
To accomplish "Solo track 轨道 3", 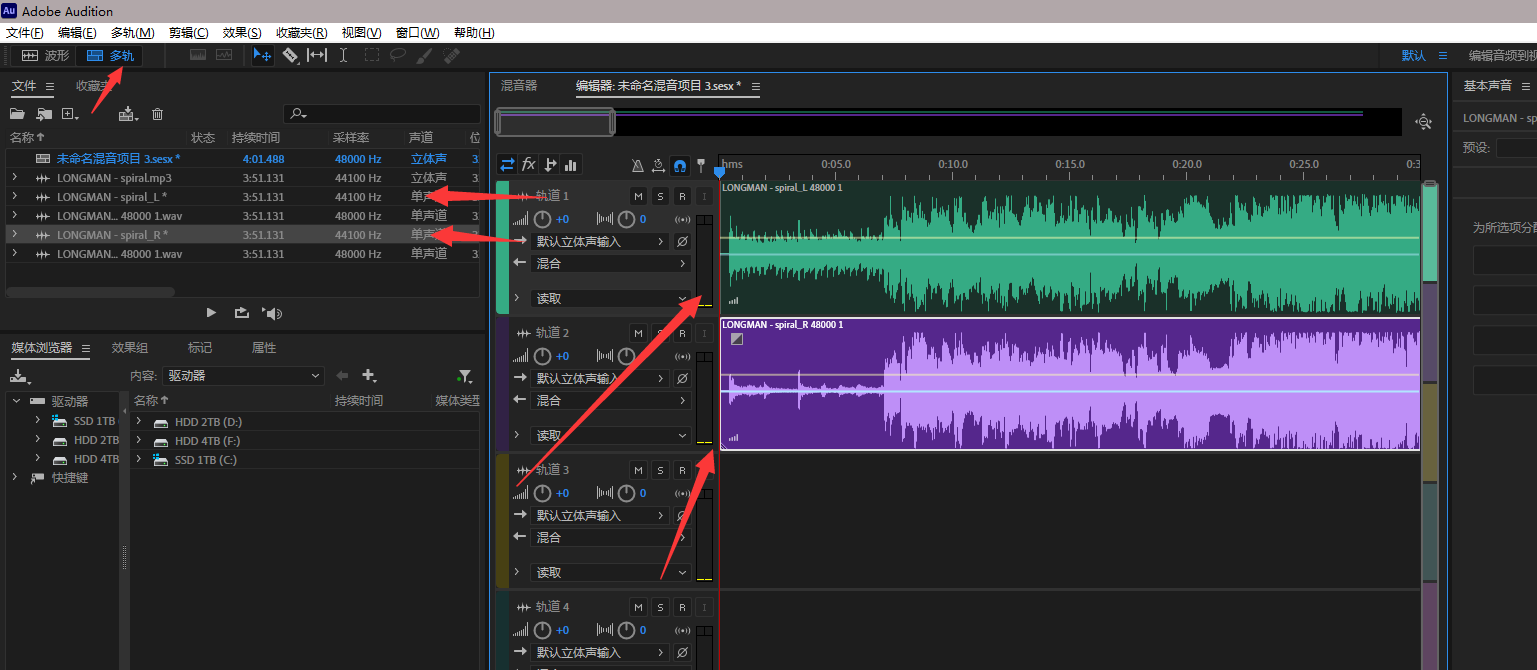I will point(660,470).
